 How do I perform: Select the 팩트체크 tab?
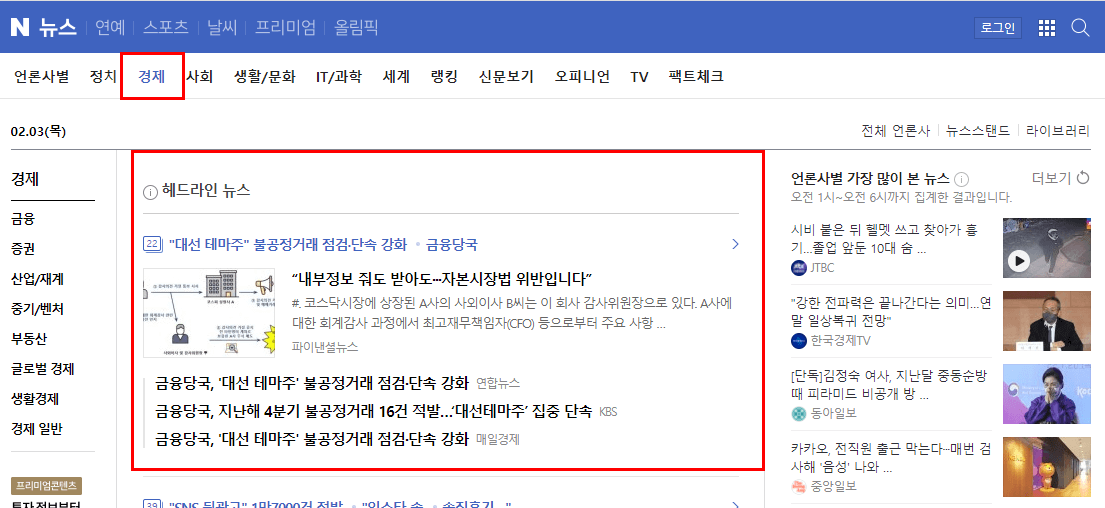[x=696, y=76]
